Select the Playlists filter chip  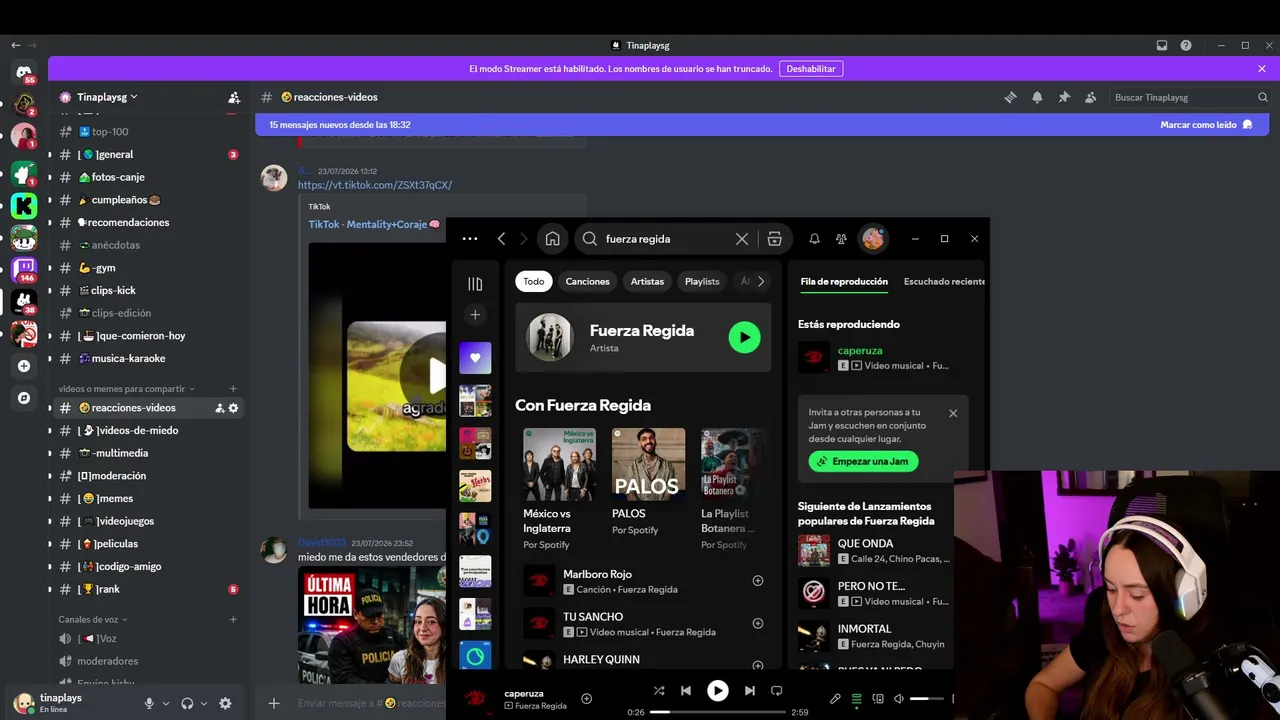pos(702,281)
